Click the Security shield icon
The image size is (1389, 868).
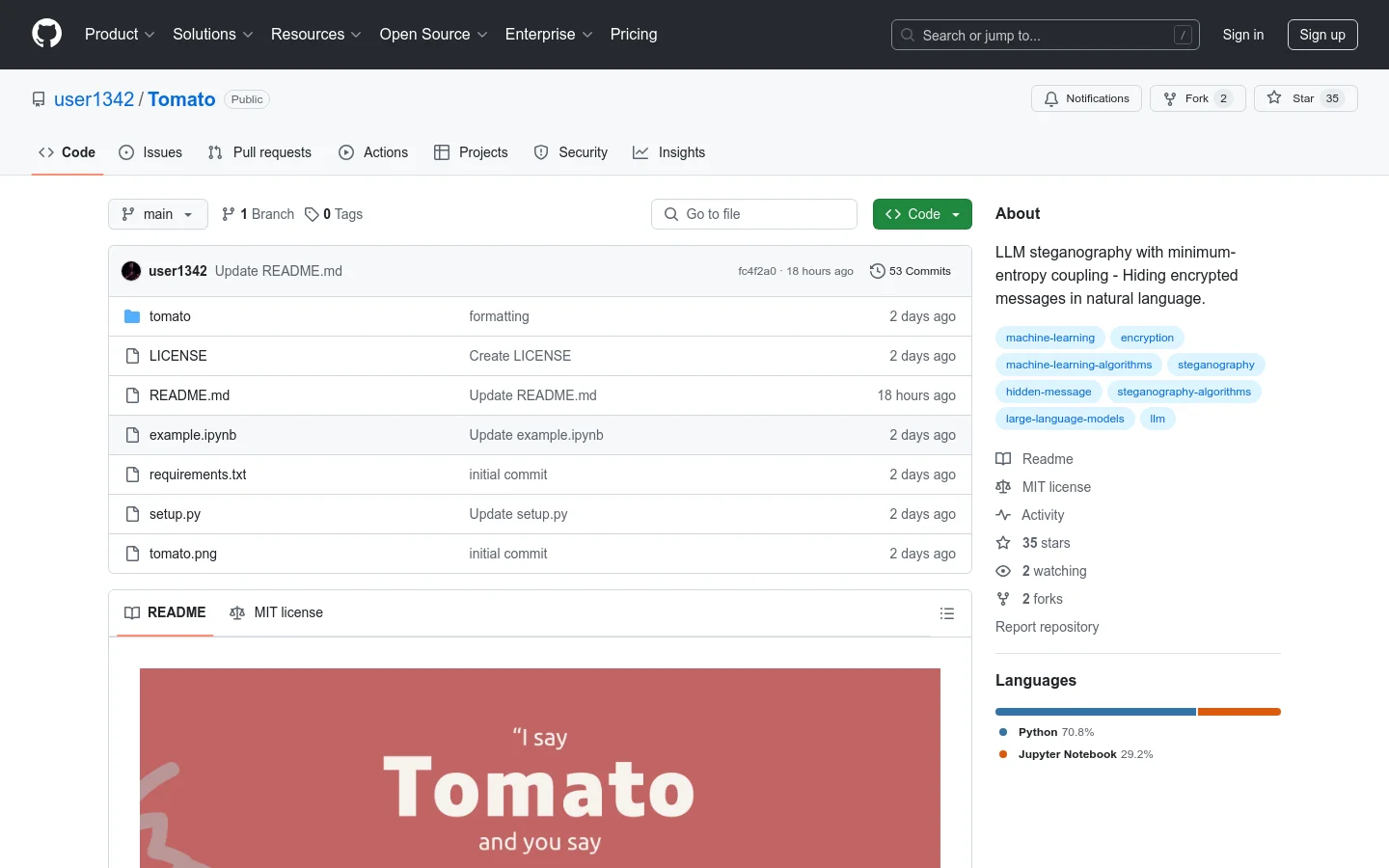click(x=540, y=152)
